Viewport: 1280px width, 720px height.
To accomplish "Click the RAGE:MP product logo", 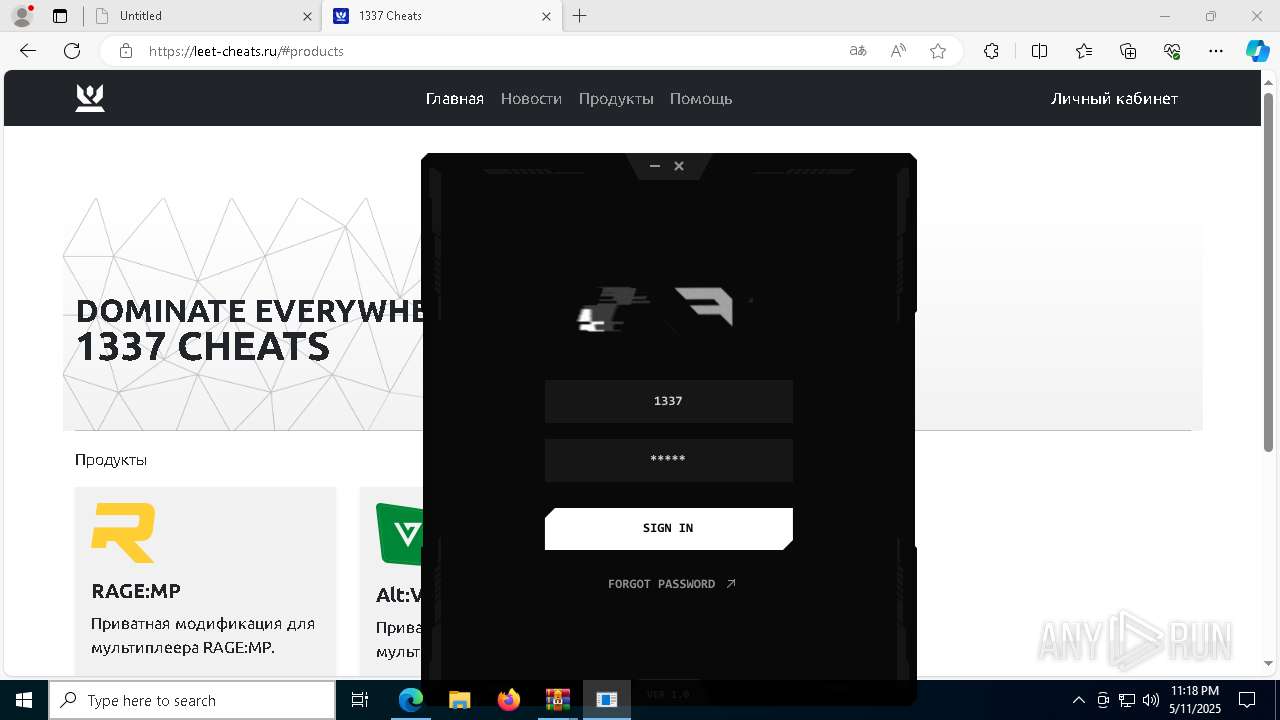I will click(123, 533).
